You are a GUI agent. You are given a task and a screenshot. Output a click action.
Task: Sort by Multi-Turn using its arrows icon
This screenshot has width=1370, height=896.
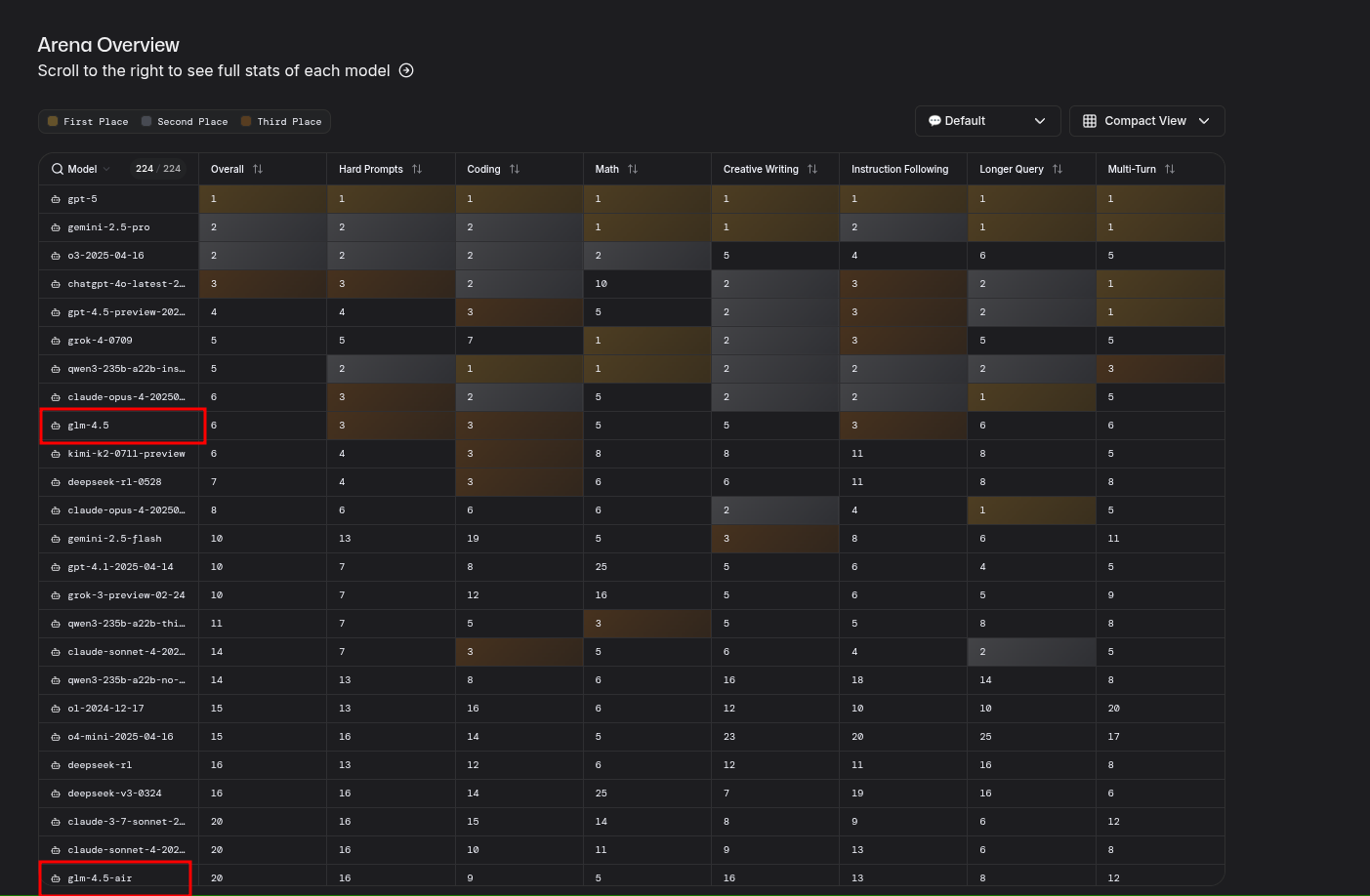[x=1170, y=169]
